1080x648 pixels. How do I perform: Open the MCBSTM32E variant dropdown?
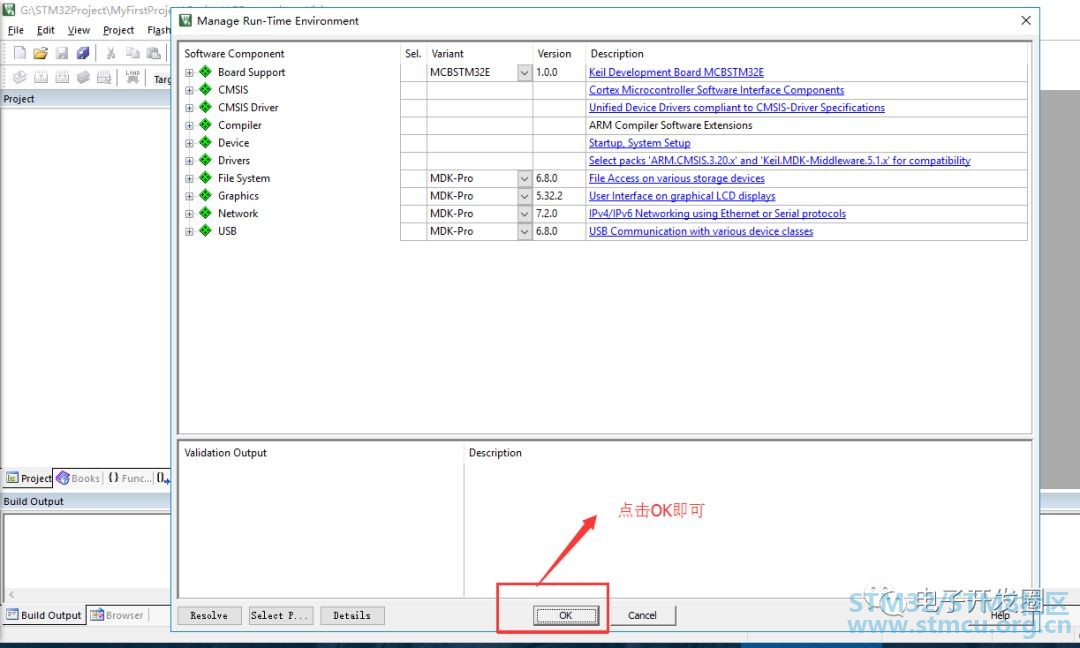coord(525,72)
